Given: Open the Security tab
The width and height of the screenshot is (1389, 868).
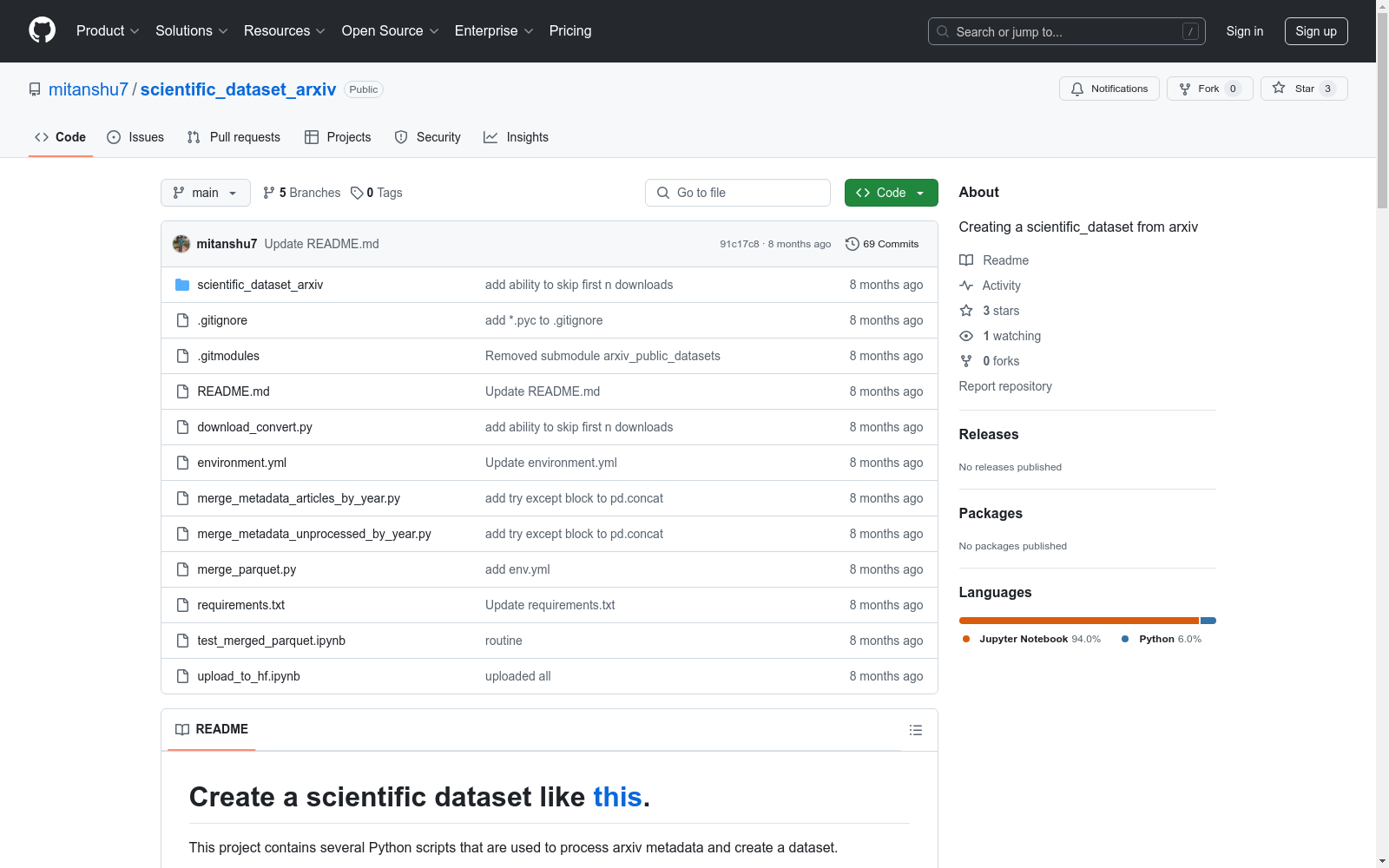Looking at the screenshot, I should click(428, 137).
